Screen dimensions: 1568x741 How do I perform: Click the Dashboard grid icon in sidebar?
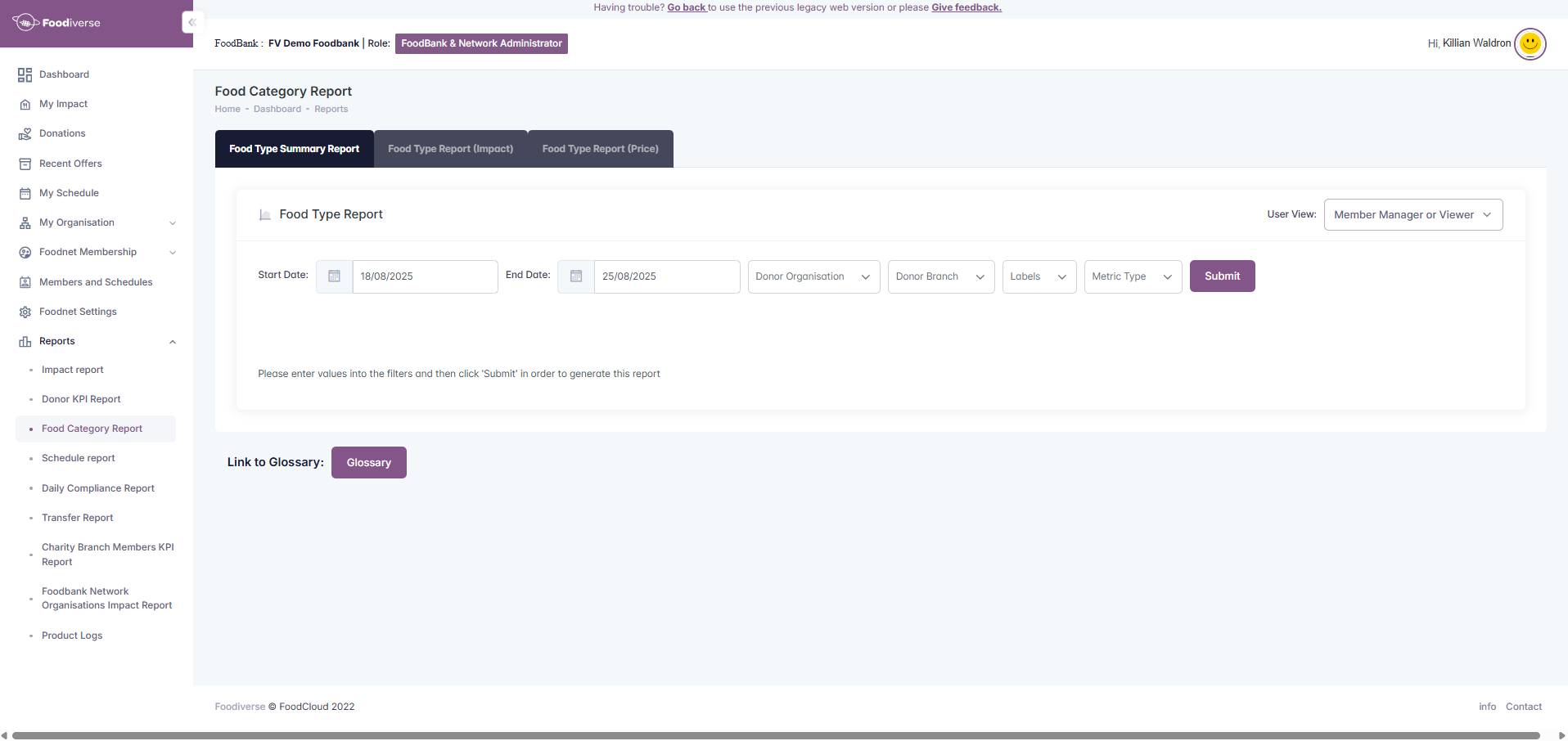tap(25, 75)
